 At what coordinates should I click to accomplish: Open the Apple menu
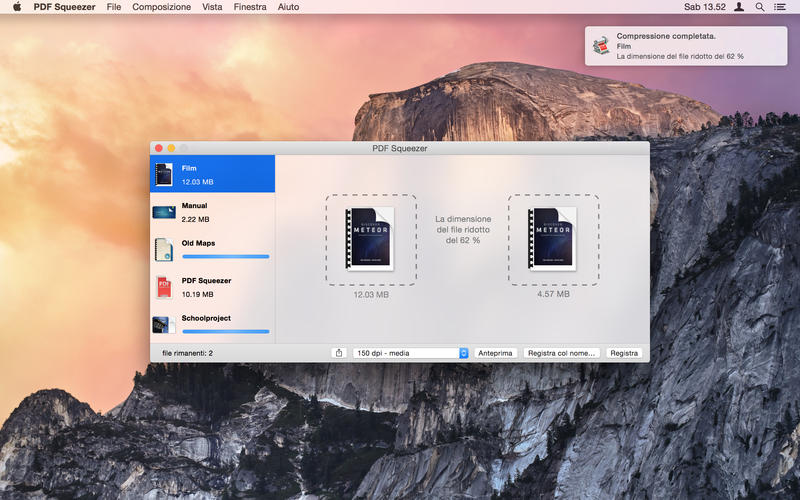[x=16, y=7]
